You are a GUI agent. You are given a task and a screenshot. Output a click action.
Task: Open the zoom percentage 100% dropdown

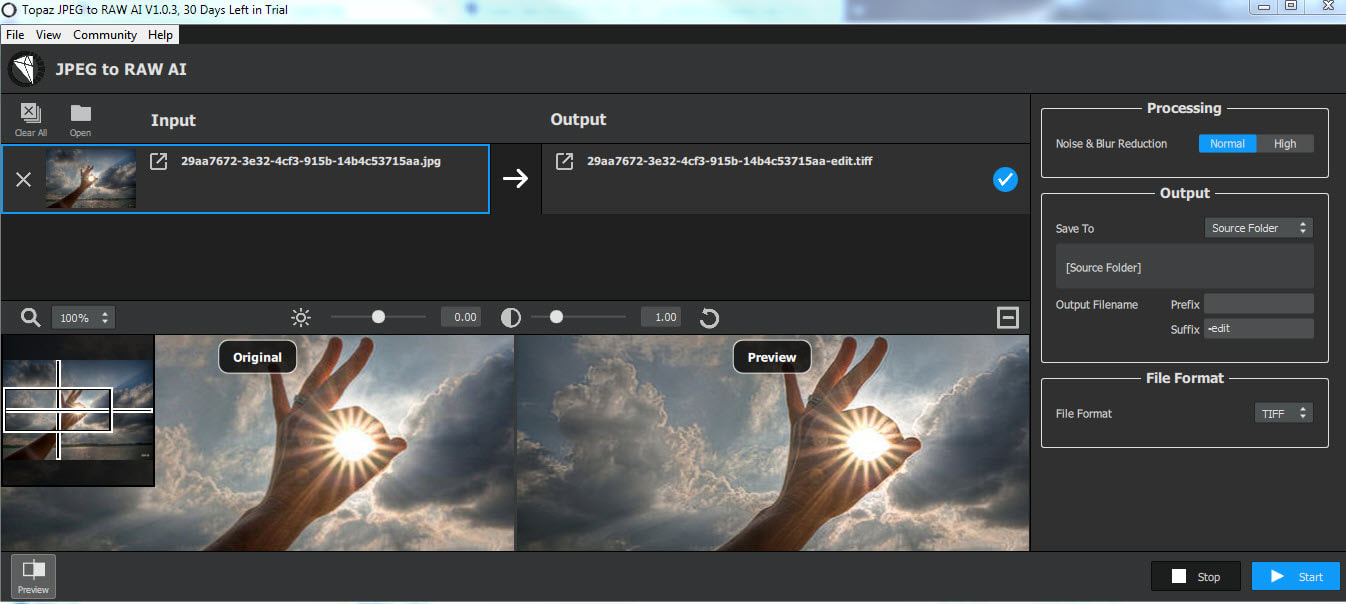(84, 318)
